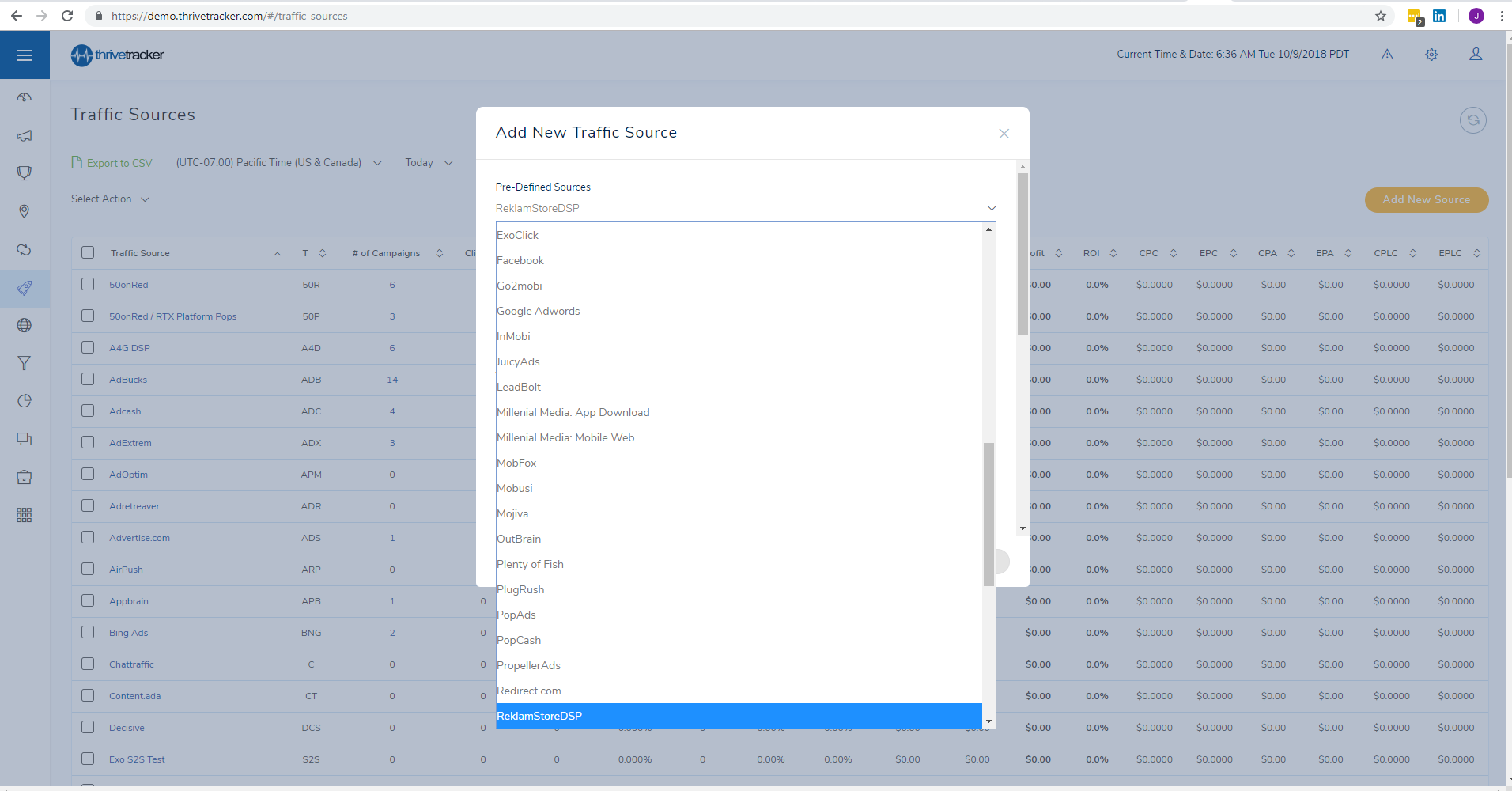Screen dimensions: 1512x791
Task: Click the dialog scrollbar down arrow
Action: 1022,528
